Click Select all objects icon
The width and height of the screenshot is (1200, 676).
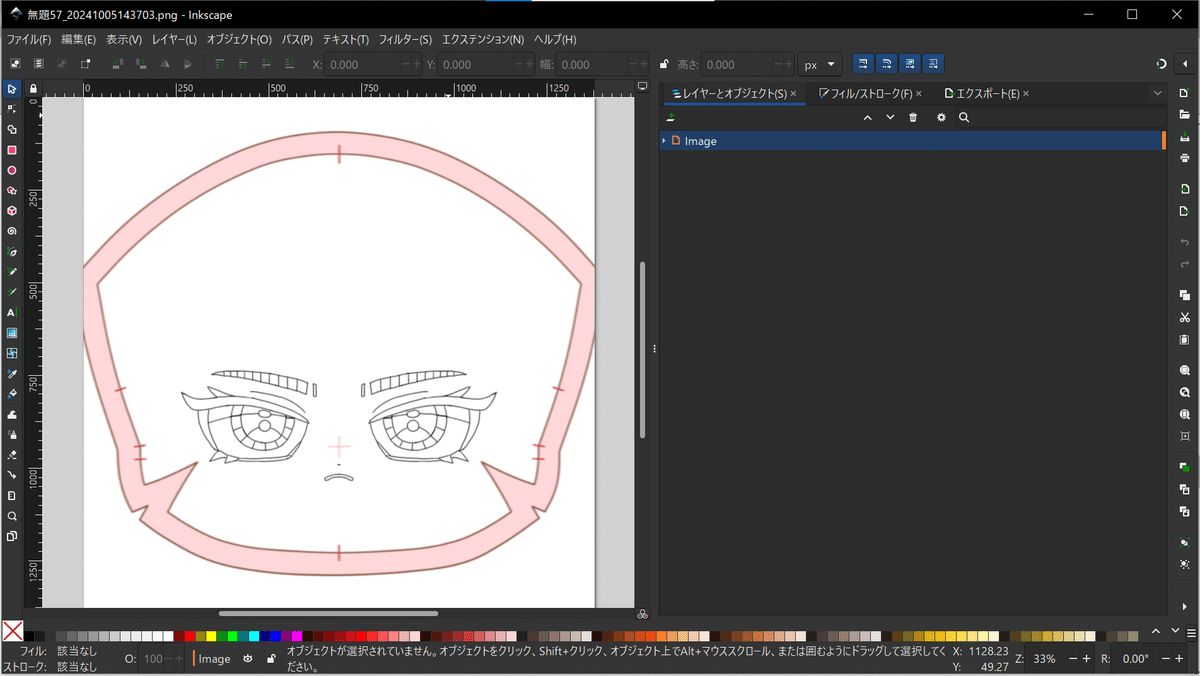[x=15, y=64]
